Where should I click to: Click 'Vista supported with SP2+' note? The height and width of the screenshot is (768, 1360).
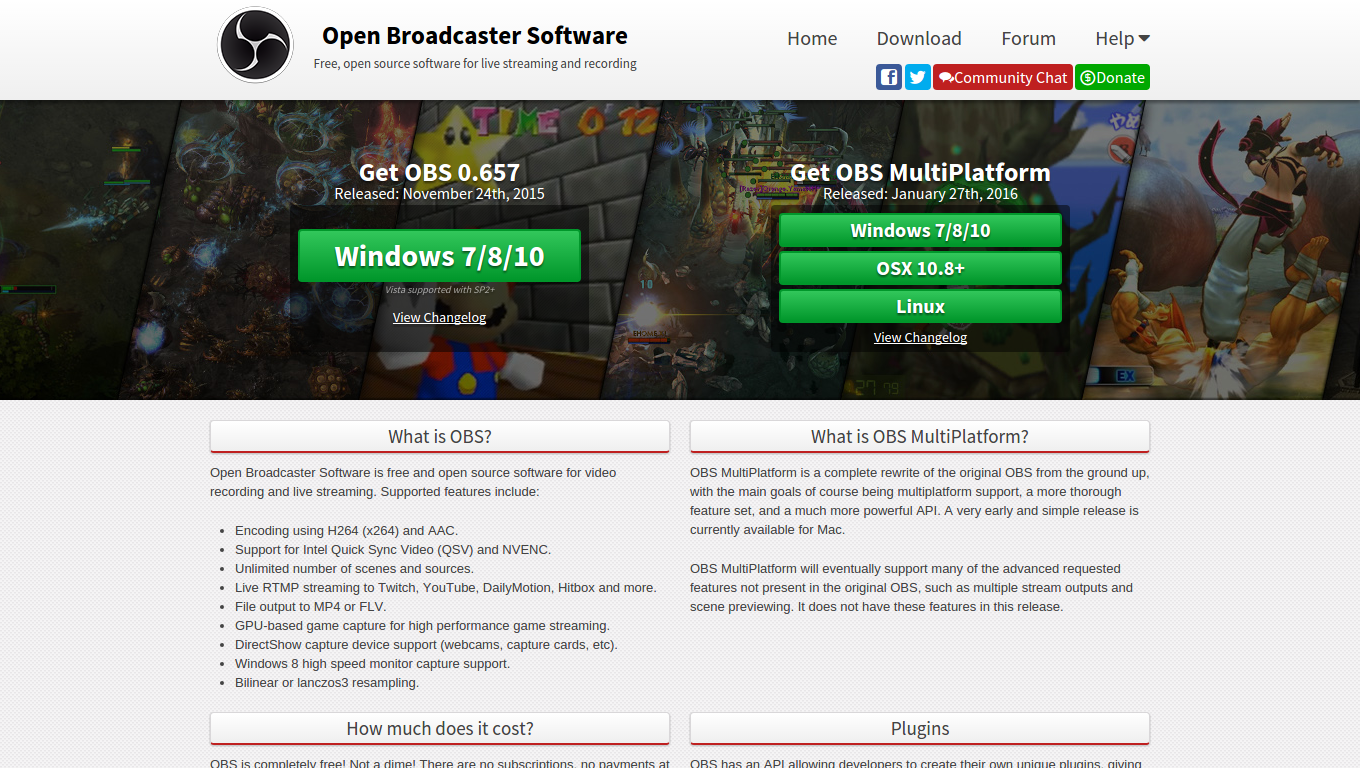(x=440, y=290)
